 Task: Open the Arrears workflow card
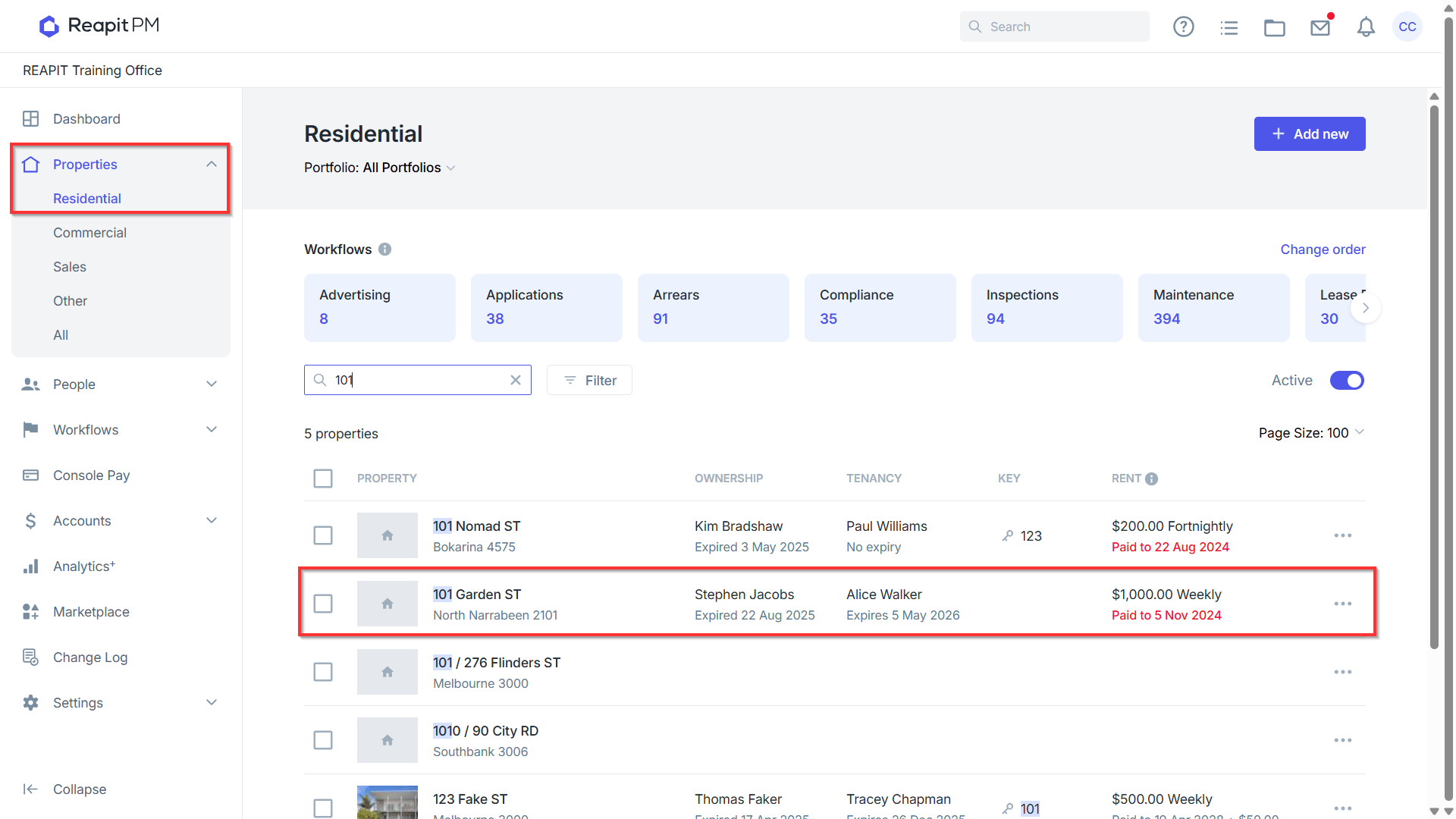[x=713, y=308]
